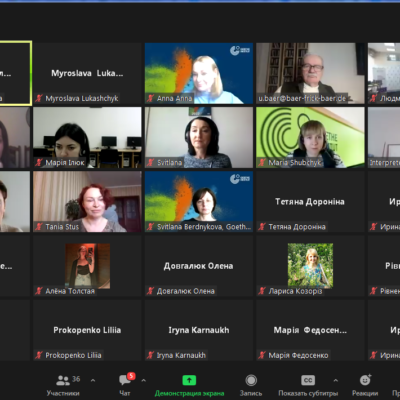Click muted microphone icon beside Tania Stus
Screen dimensions: 400x400
click(39, 227)
